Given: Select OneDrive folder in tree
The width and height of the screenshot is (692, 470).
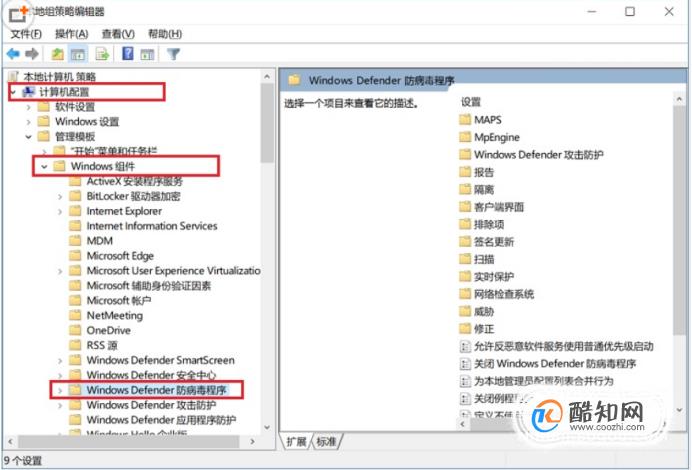Looking at the screenshot, I should point(109,331).
